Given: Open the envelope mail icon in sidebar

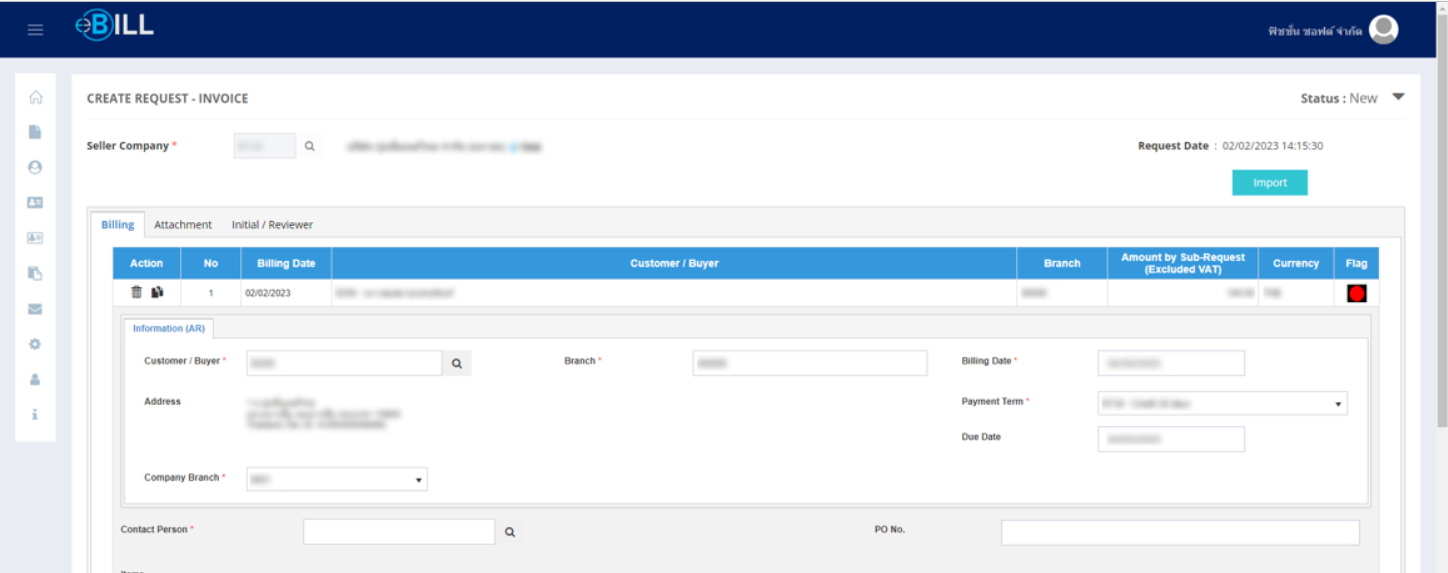Looking at the screenshot, I should point(35,309).
